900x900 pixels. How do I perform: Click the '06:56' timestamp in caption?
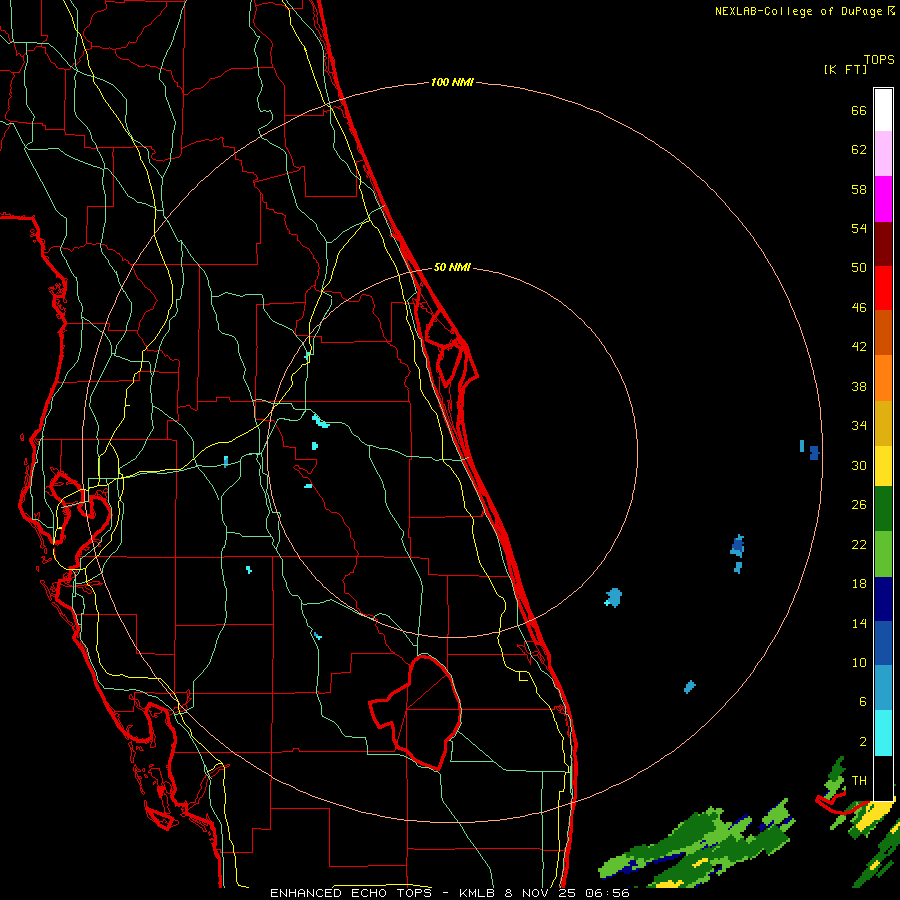[x=607, y=893]
